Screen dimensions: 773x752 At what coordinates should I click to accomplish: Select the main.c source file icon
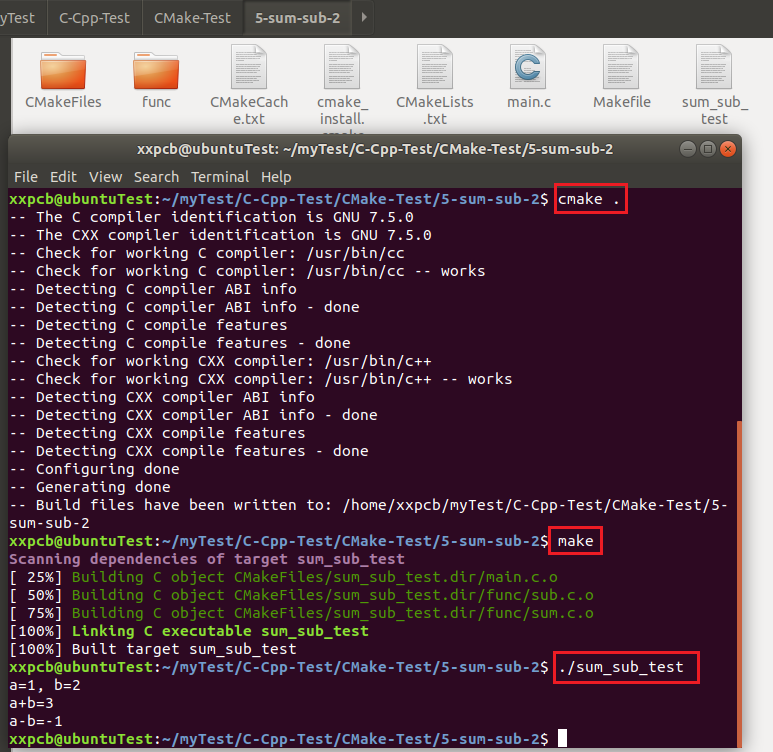coord(527,67)
